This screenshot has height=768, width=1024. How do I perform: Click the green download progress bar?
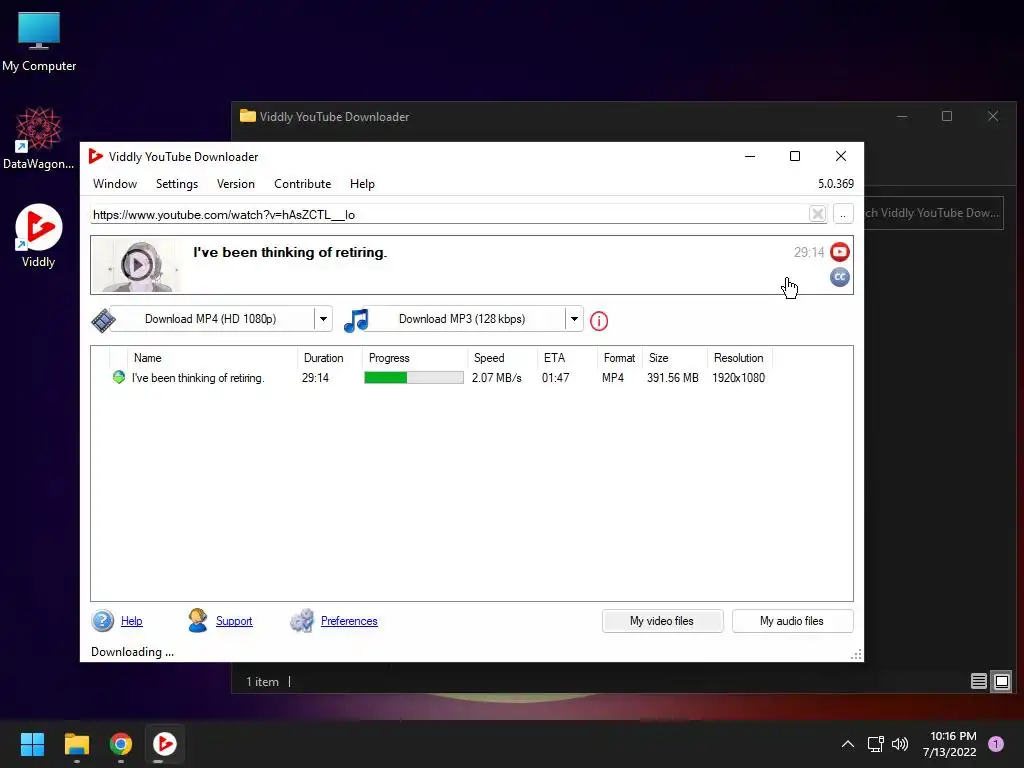(413, 377)
